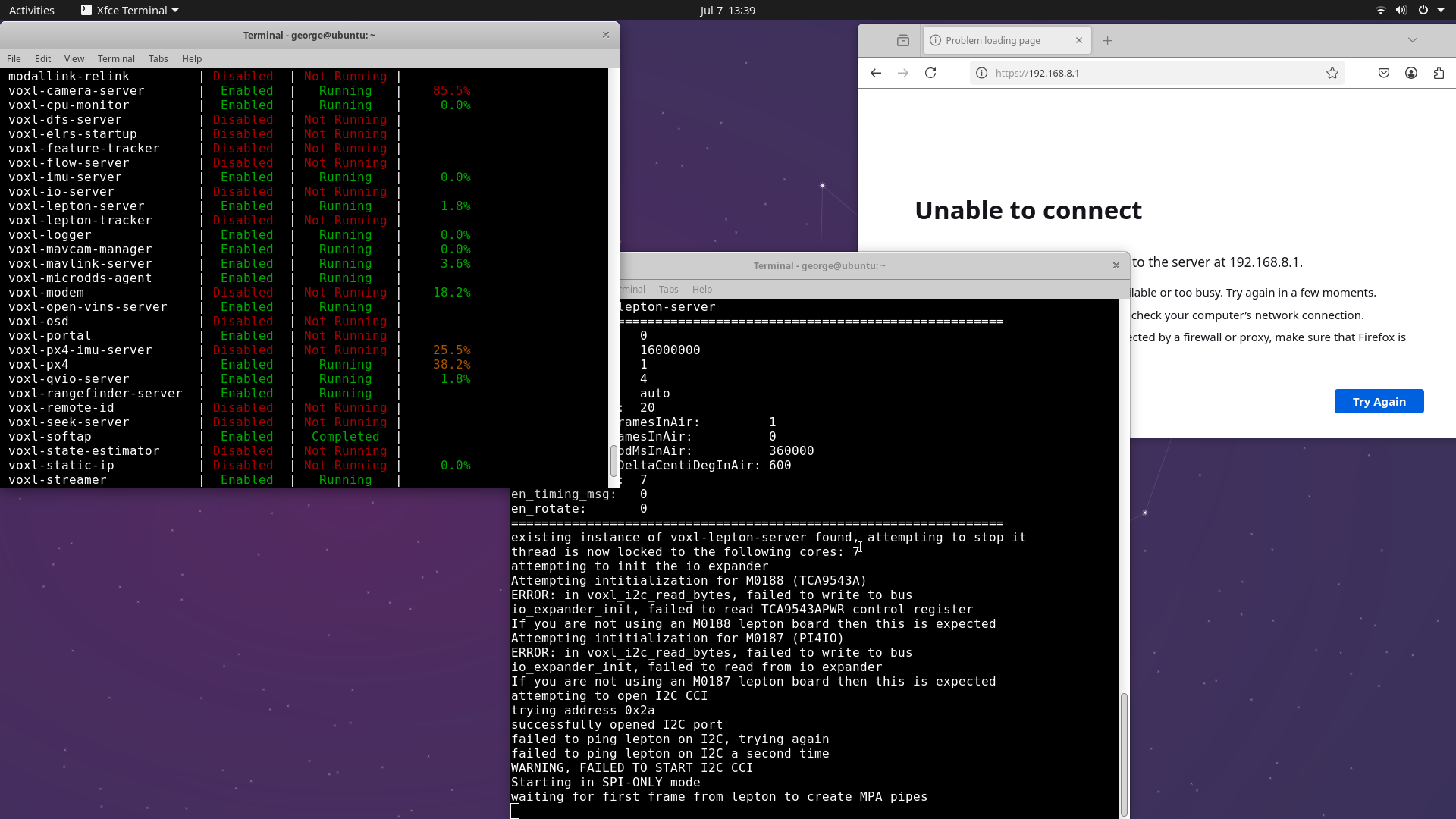Click the 38.2% CPU value
The width and height of the screenshot is (1456, 819).
coord(451,364)
